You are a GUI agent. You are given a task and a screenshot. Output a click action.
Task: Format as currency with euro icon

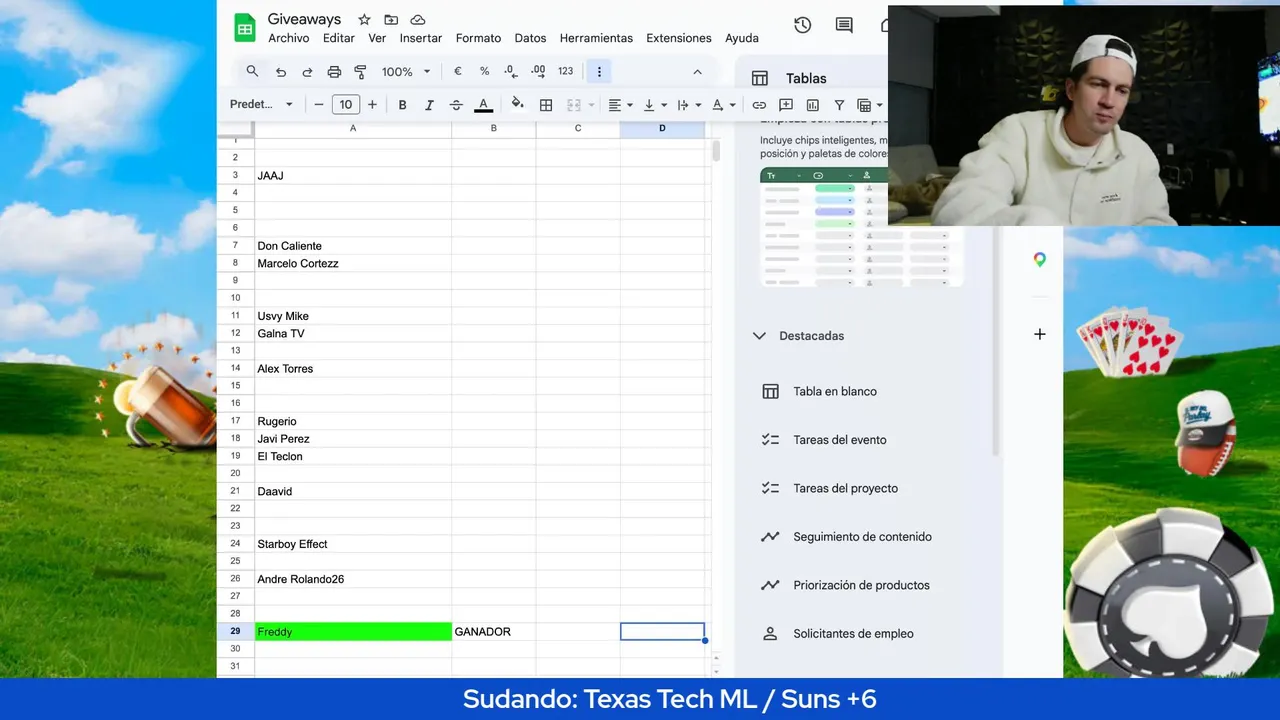pos(458,72)
